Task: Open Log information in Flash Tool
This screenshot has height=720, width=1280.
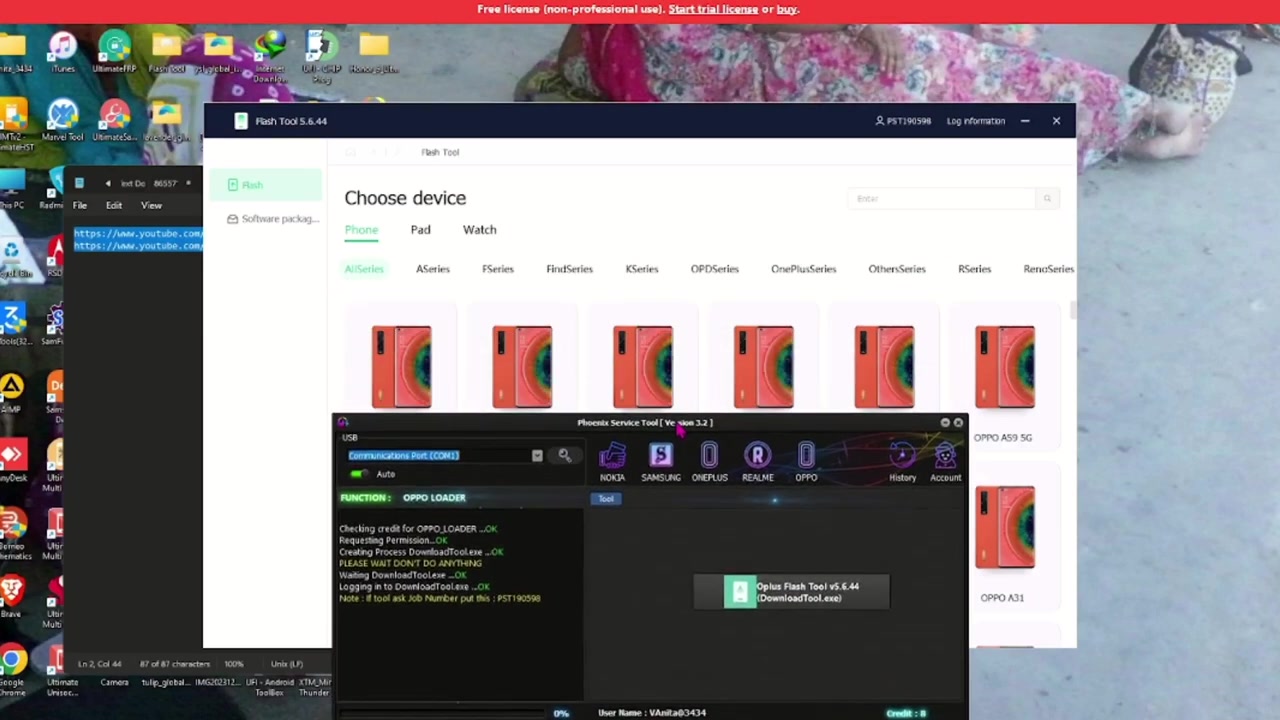Action: pos(975,121)
